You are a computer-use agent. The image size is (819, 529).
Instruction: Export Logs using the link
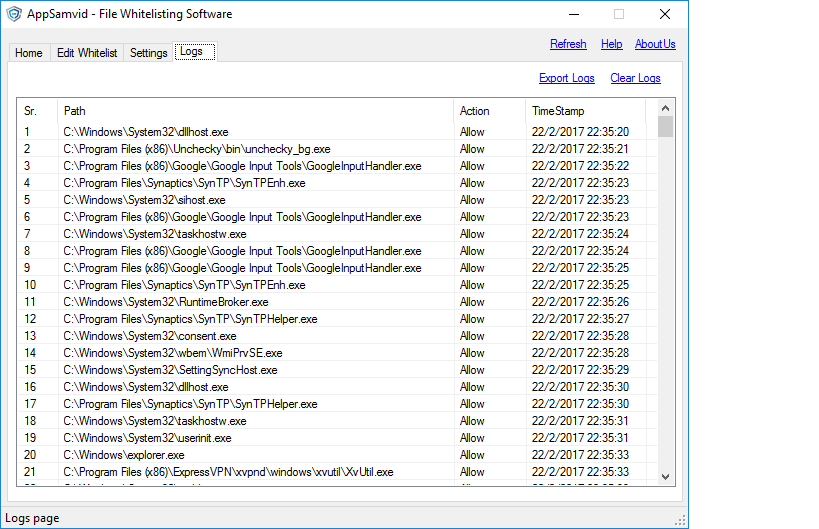tap(566, 78)
